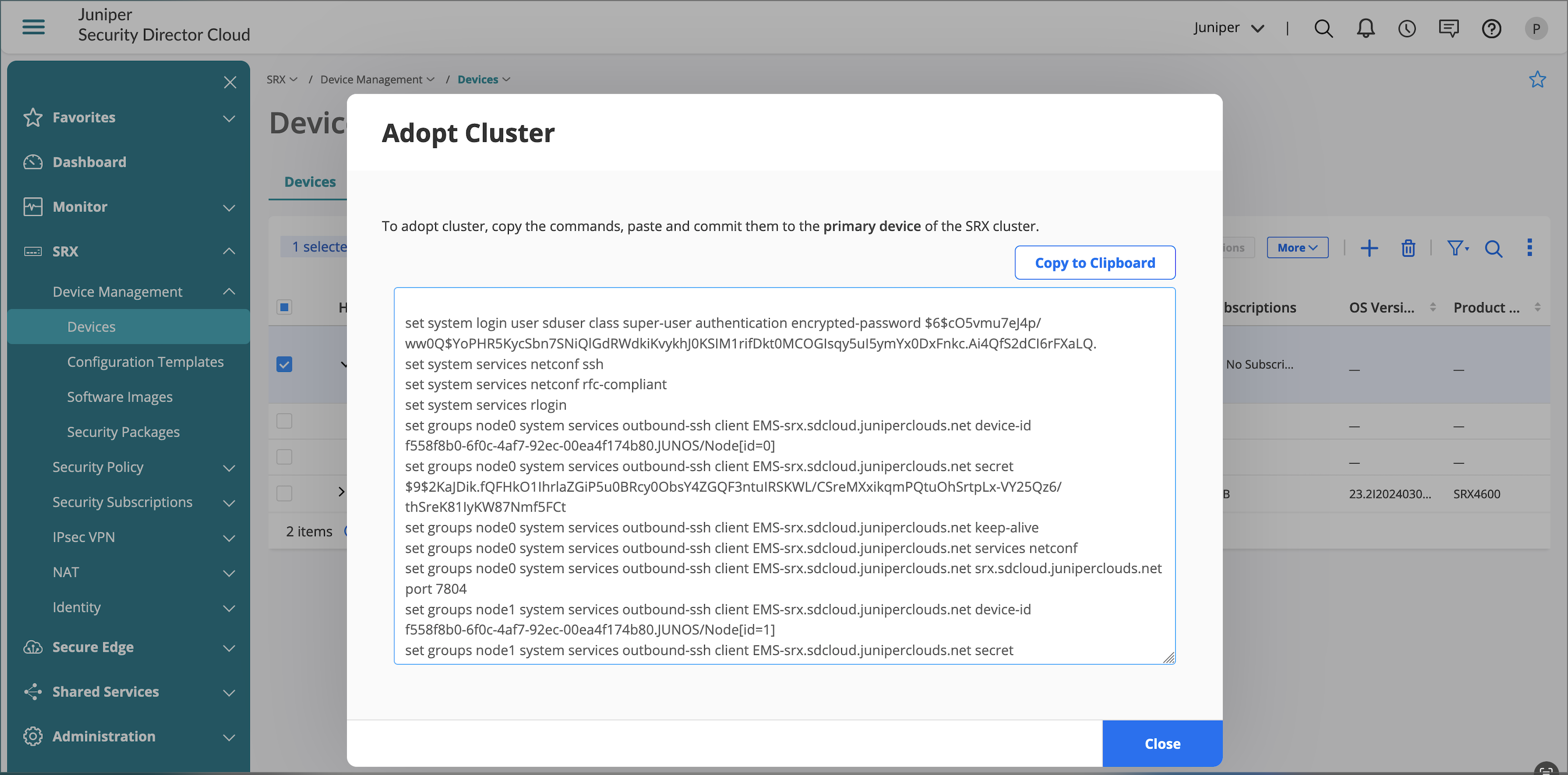Open the help question mark icon

coord(1491,29)
